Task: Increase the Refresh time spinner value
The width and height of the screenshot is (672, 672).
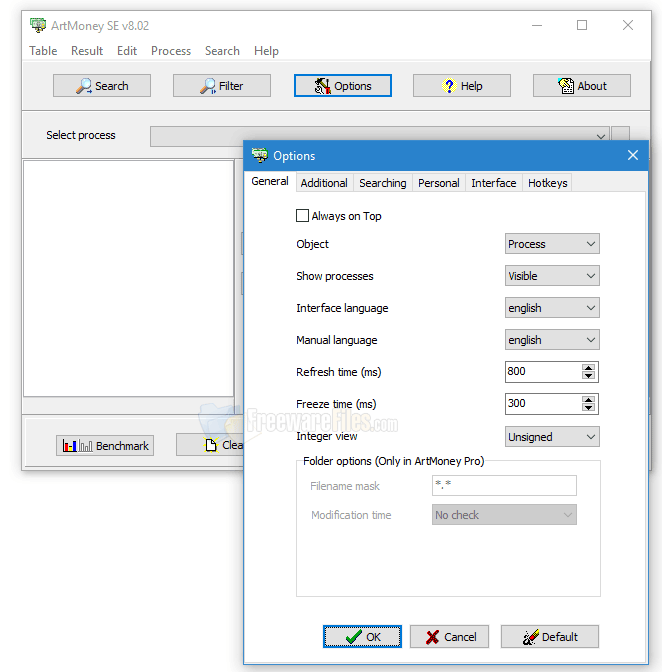Action: [588, 368]
